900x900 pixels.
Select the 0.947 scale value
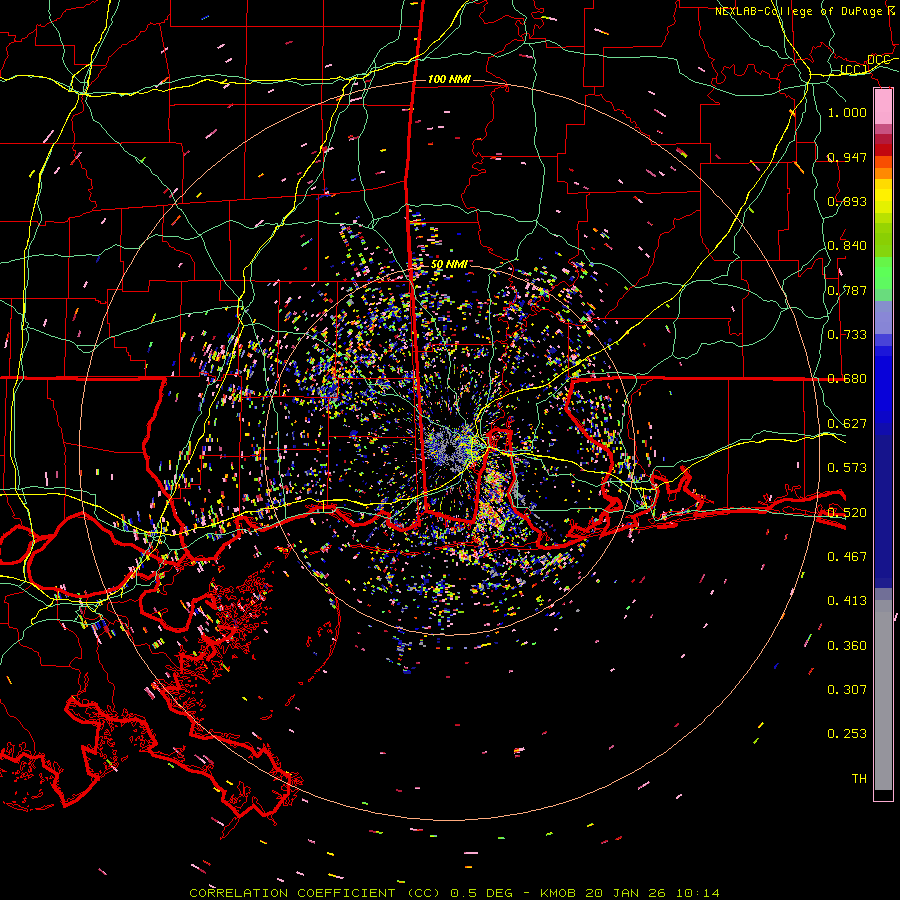pyautogui.click(x=847, y=157)
